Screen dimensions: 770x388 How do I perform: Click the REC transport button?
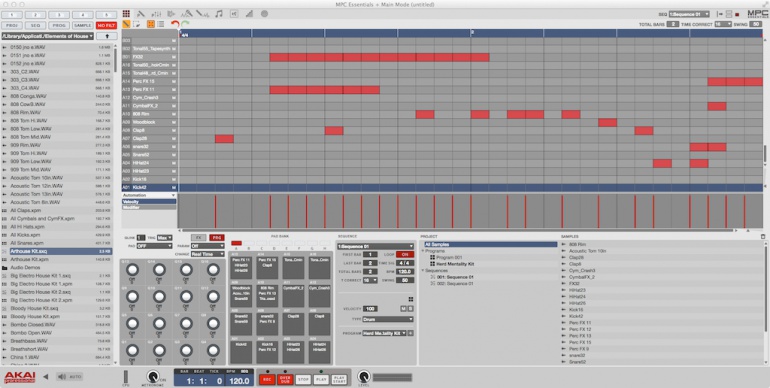pos(267,379)
